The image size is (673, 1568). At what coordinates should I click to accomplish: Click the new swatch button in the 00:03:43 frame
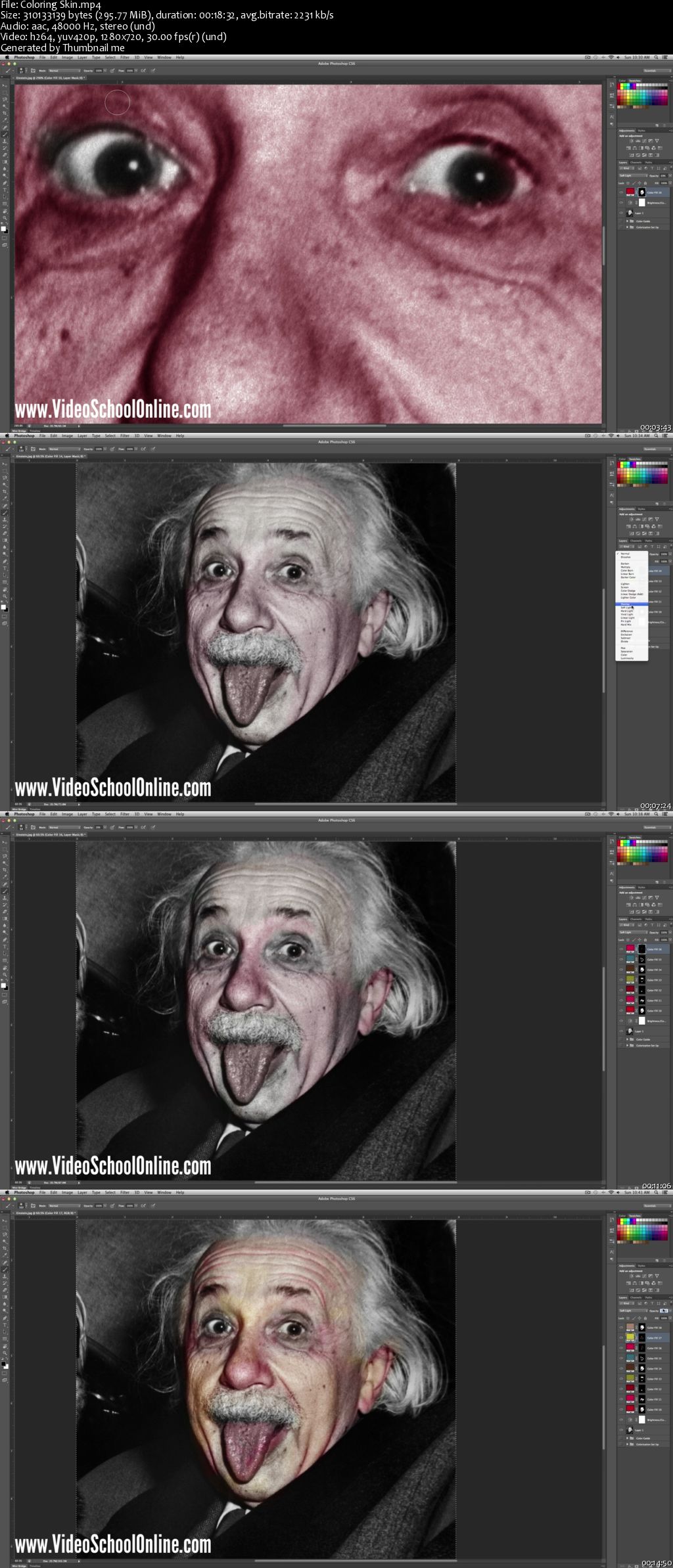(x=657, y=125)
